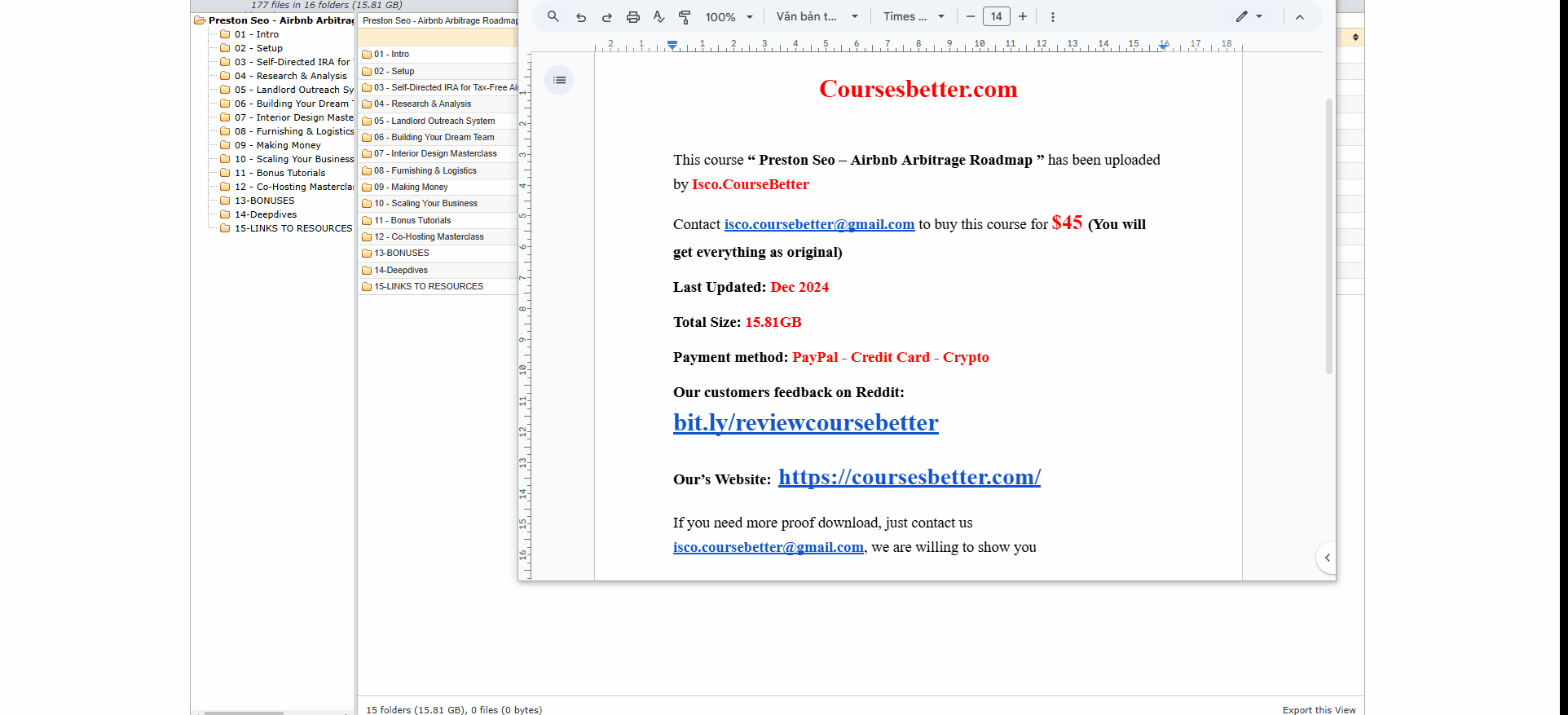Viewport: 1568px width, 715px height.
Task: Open the bit.ly/reviewcoursebetter link
Action: click(x=805, y=422)
